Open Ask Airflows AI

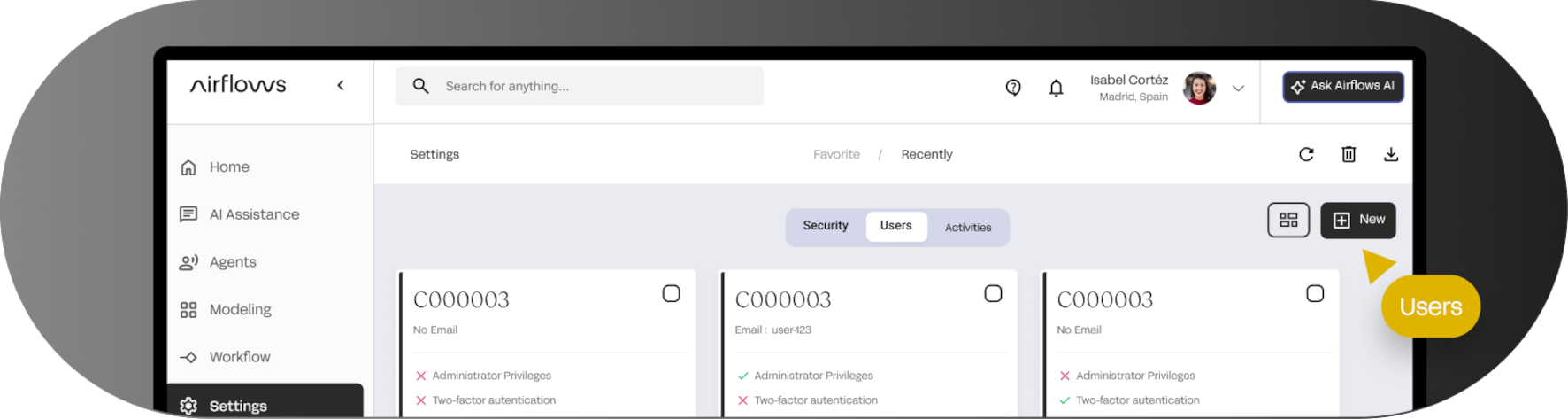[x=1342, y=86]
